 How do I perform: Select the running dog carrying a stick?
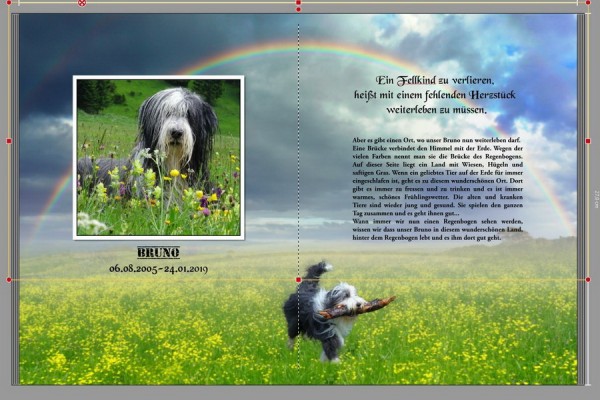(339, 312)
